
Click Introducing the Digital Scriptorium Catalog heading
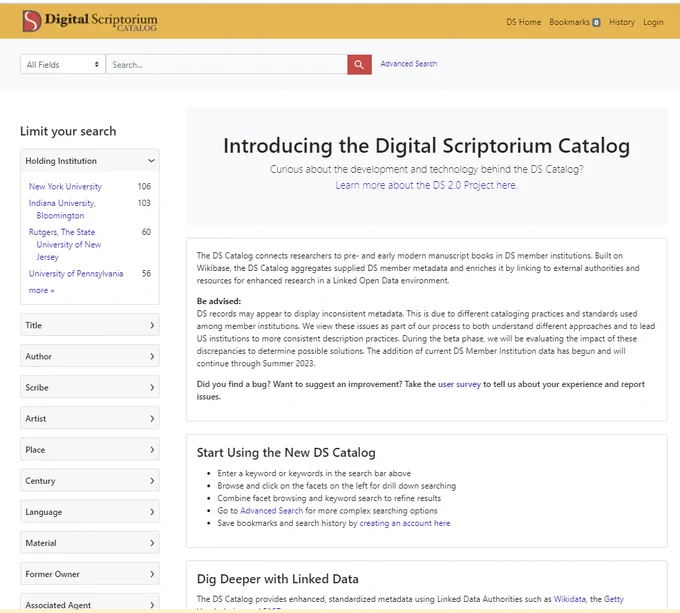click(x=426, y=146)
